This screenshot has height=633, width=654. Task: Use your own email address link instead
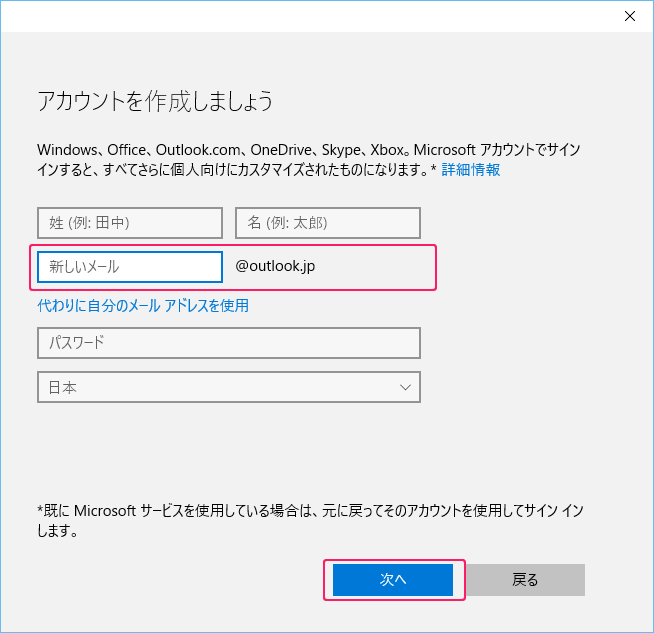point(143,306)
